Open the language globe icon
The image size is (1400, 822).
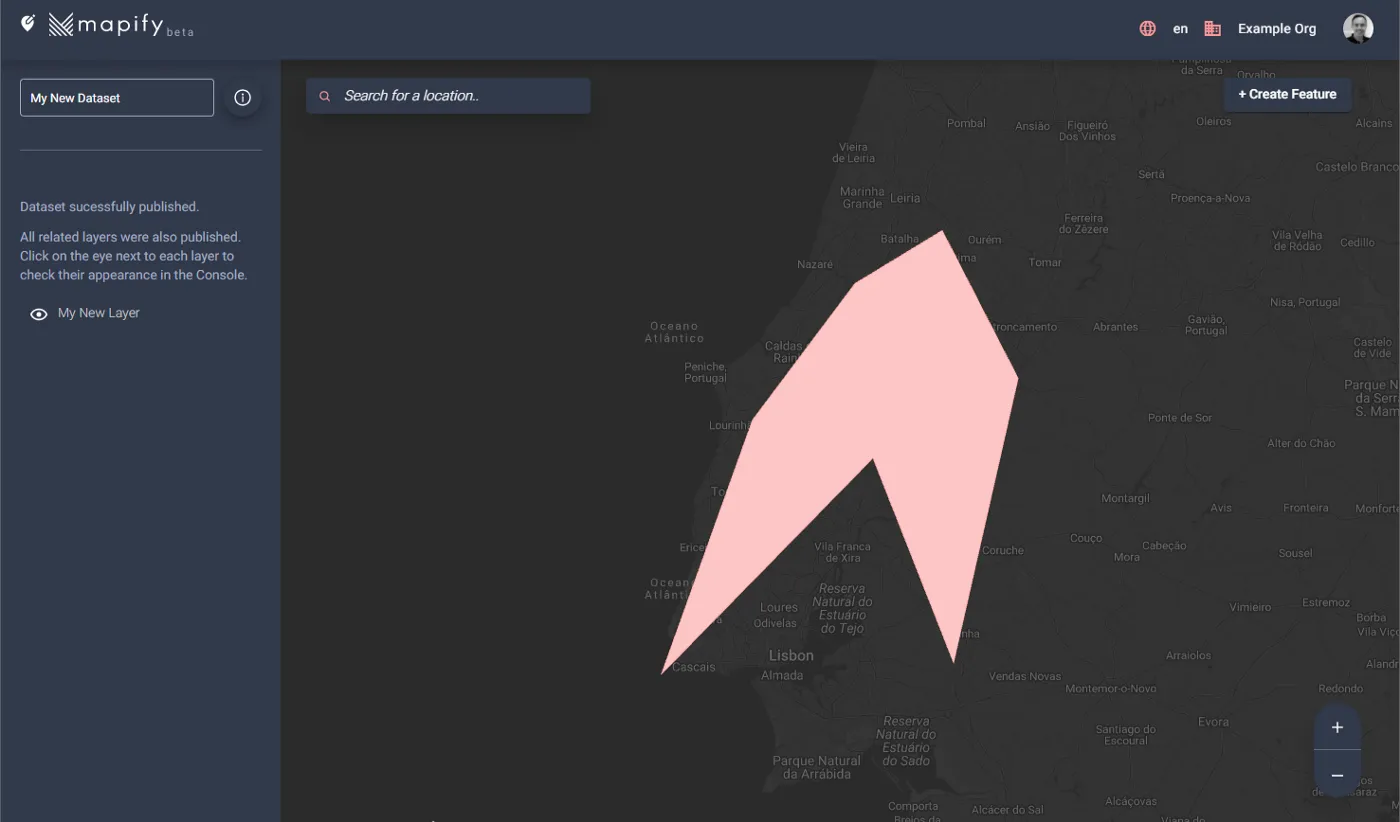click(1147, 28)
